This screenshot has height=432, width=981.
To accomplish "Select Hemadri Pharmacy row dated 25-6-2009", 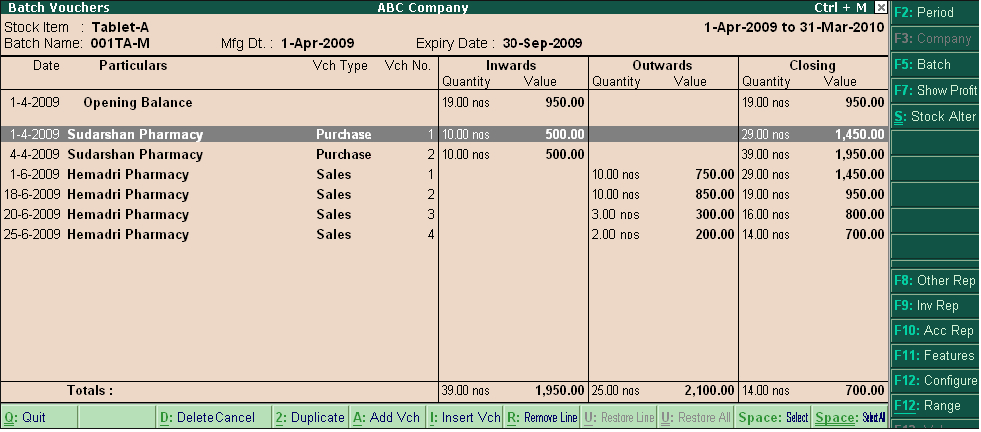I will click(x=444, y=235).
